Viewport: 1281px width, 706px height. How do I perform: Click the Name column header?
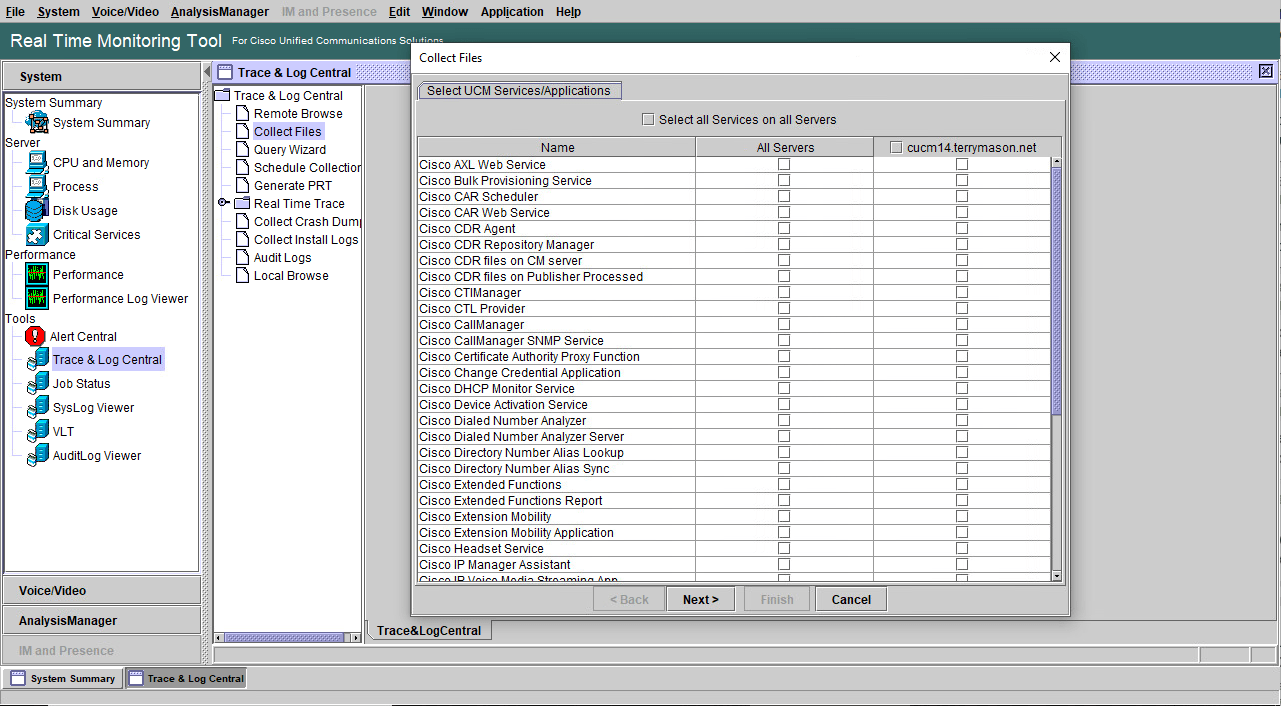[557, 148]
